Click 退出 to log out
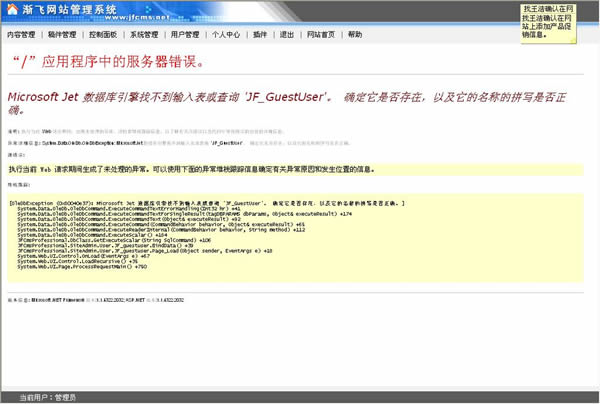The image size is (600, 404). [x=287, y=34]
